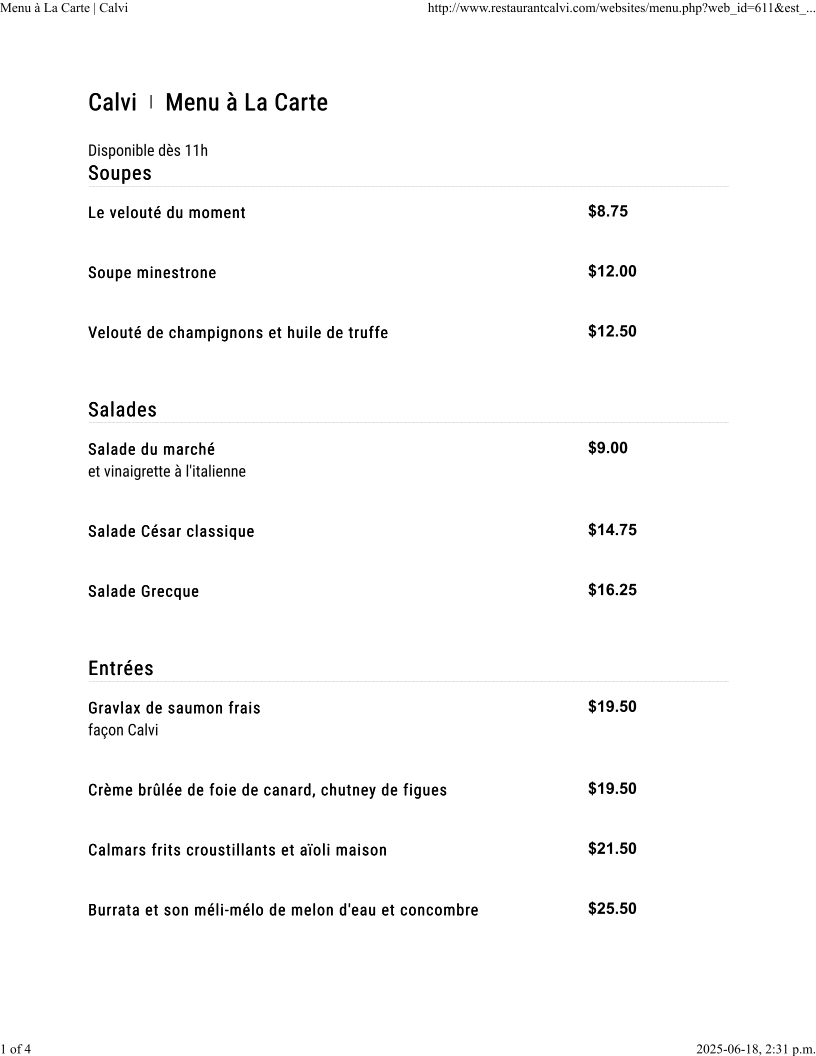Image resolution: width=816 pixels, height=1056 pixels.
Task: Click the Menu à La Carte title
Action: coord(246,102)
